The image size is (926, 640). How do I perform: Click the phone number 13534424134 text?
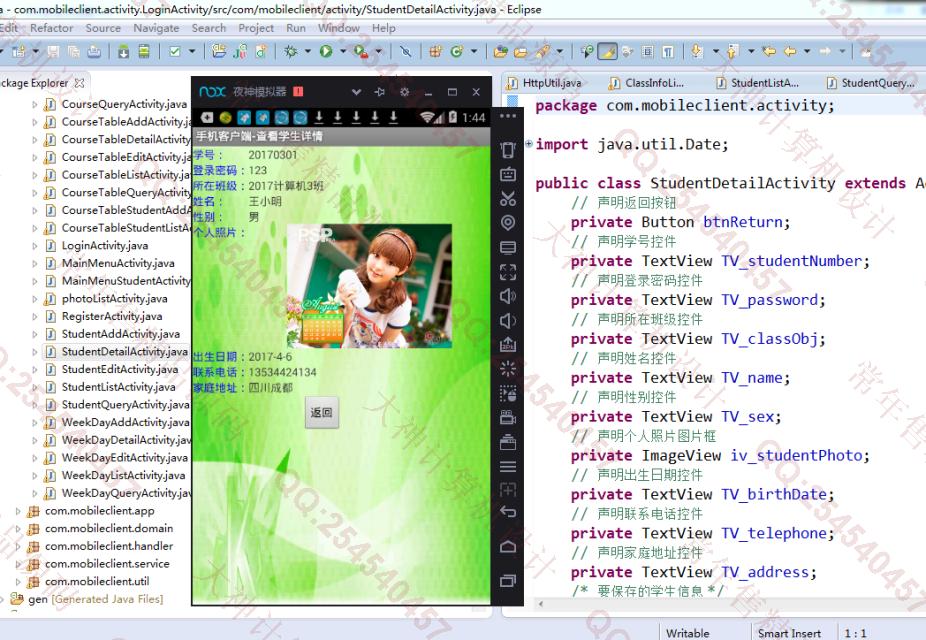click(282, 373)
